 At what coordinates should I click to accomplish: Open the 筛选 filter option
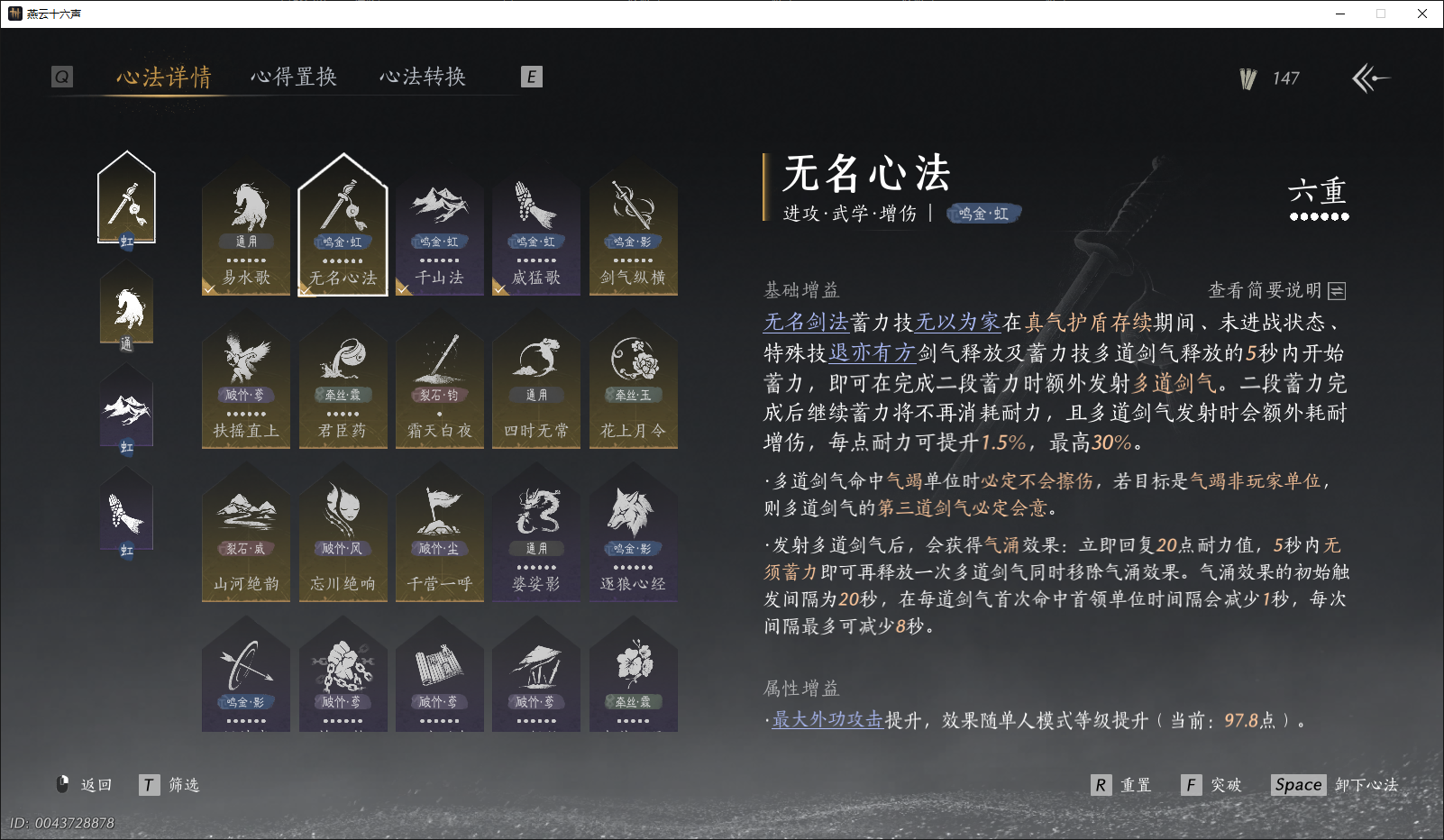pyautogui.click(x=170, y=785)
